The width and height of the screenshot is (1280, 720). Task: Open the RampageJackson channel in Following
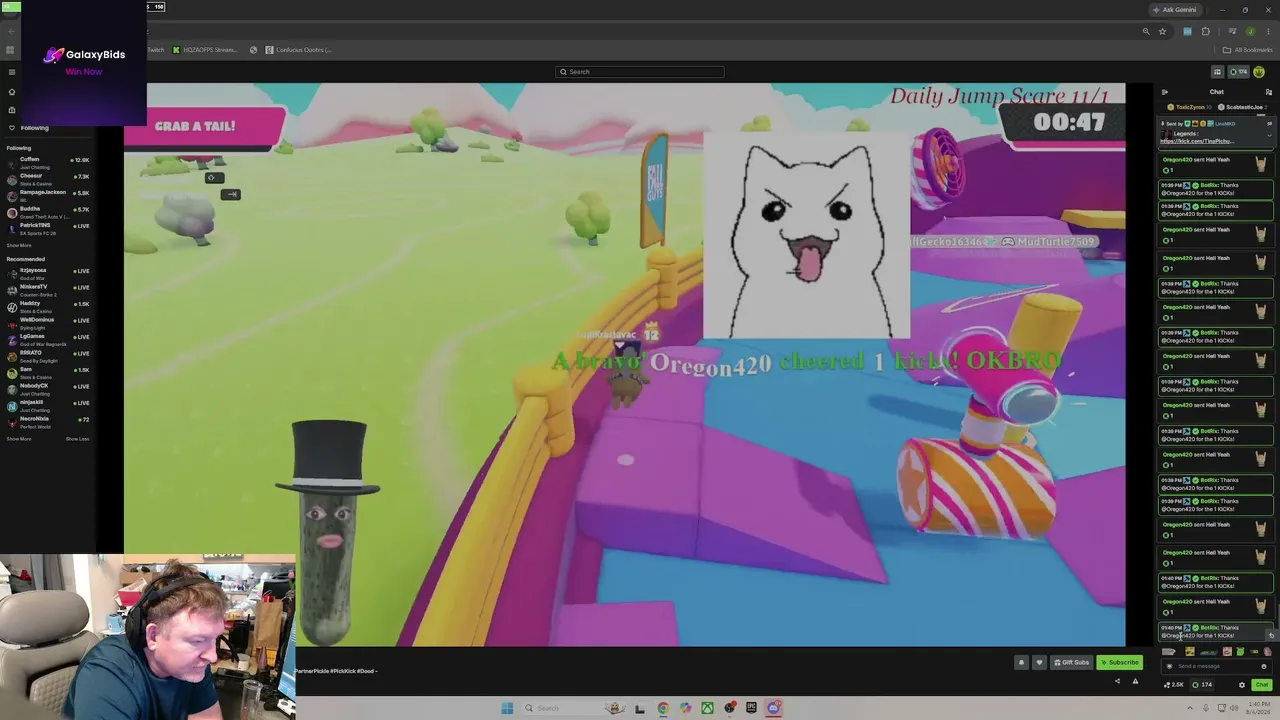click(x=48, y=194)
